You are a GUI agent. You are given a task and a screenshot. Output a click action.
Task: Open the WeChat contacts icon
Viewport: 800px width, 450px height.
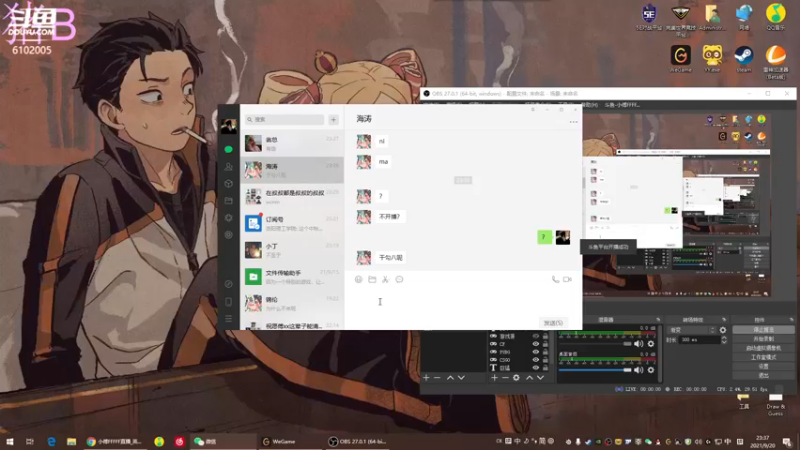coord(229,167)
